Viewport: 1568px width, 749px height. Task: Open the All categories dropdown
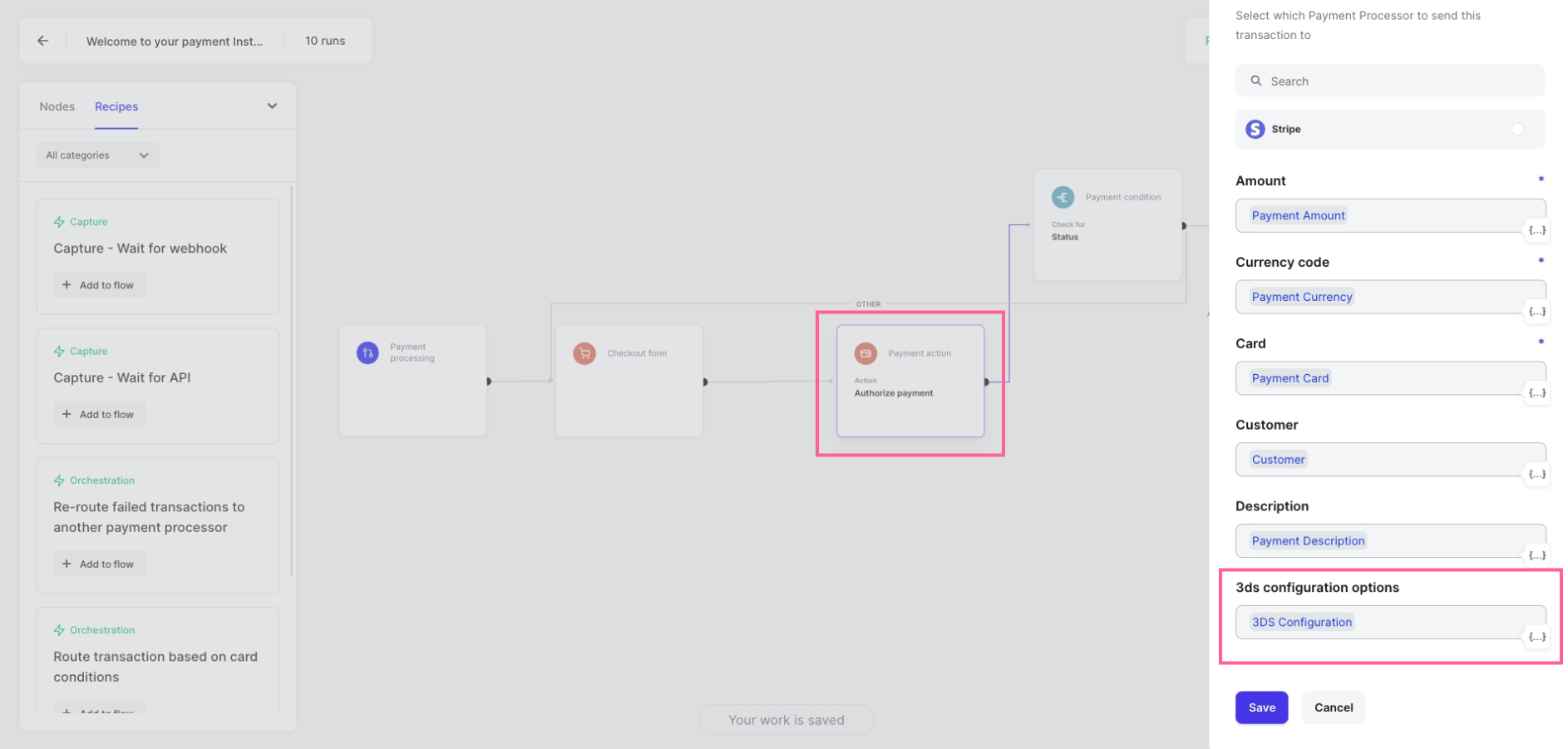[97, 155]
